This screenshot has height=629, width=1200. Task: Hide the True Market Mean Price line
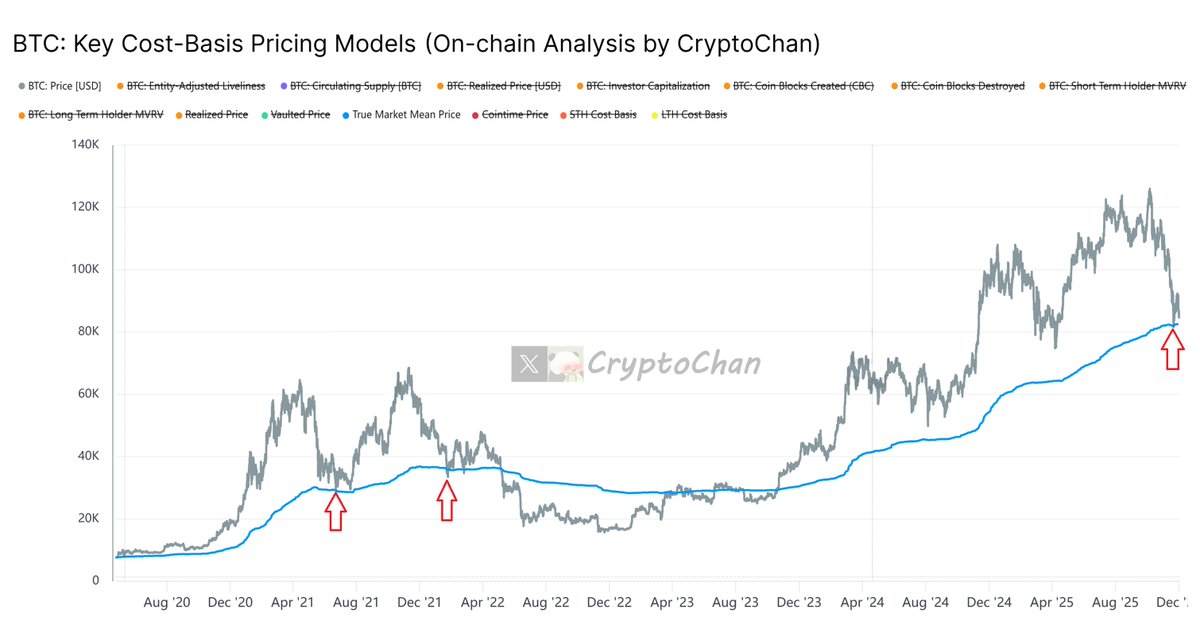(x=406, y=115)
